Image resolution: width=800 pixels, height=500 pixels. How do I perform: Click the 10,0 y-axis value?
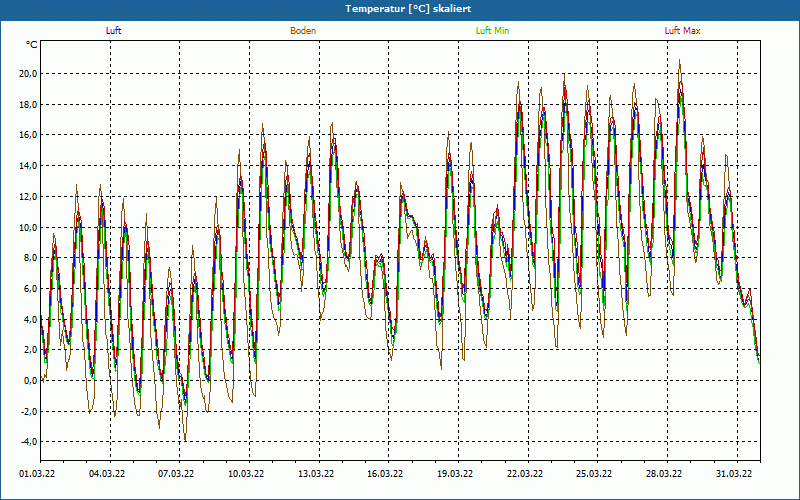[29, 228]
